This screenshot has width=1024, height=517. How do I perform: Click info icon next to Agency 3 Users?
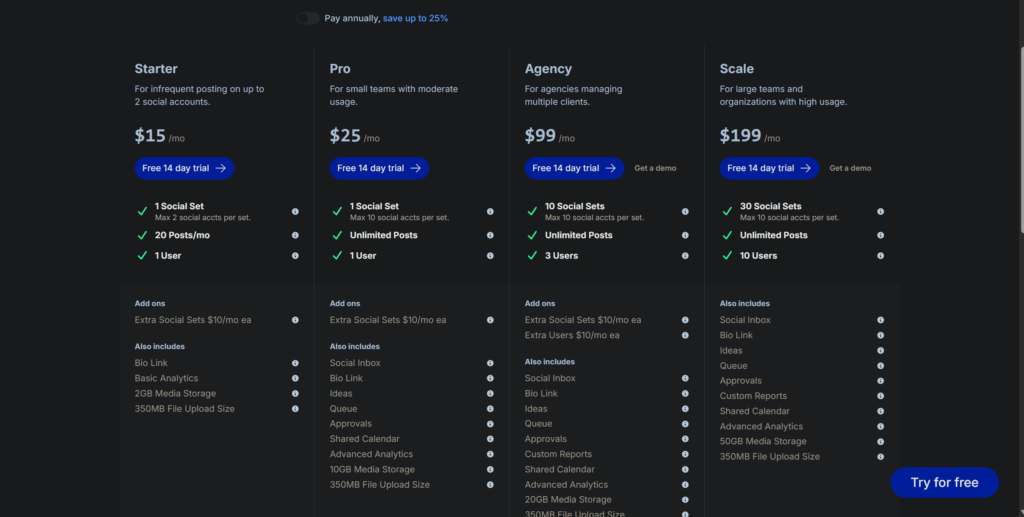coord(685,256)
